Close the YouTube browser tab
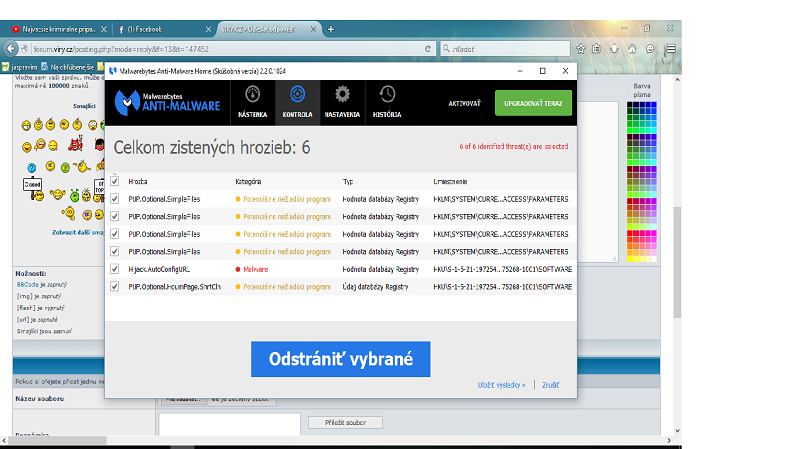Screen dimensions: 800x449 click(104, 30)
